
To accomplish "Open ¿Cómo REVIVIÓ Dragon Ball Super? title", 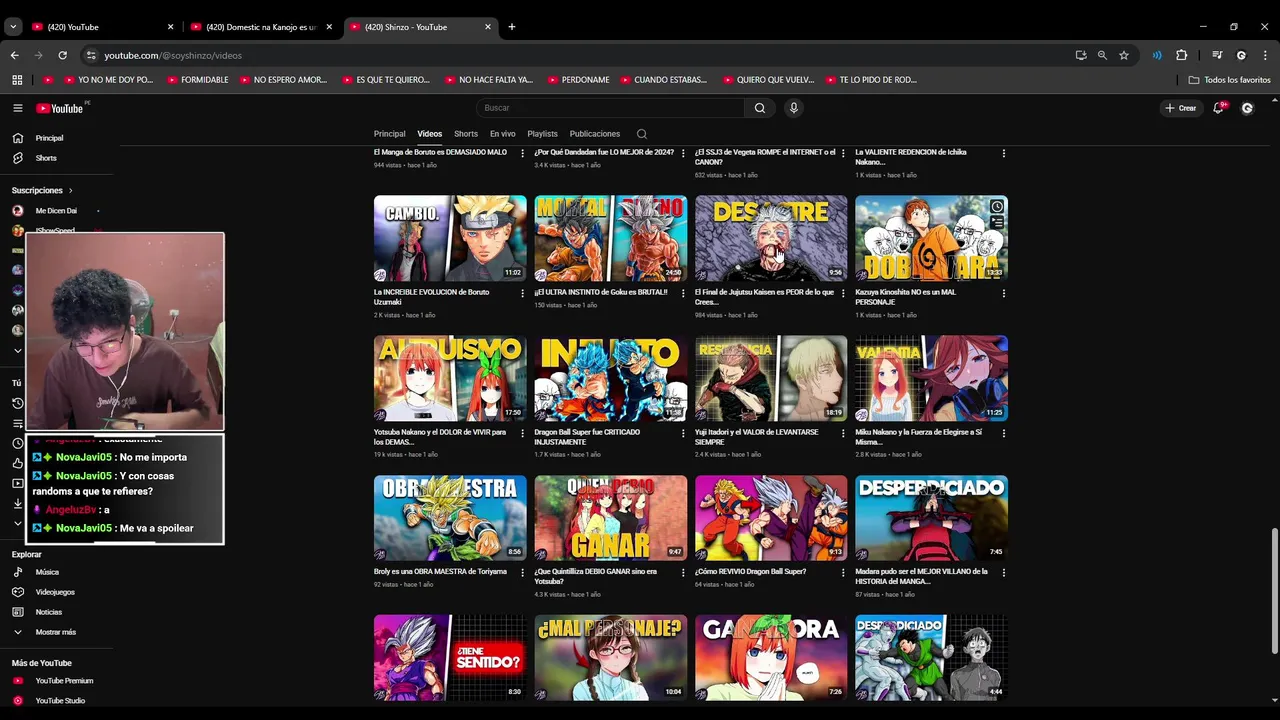I will pos(750,572).
